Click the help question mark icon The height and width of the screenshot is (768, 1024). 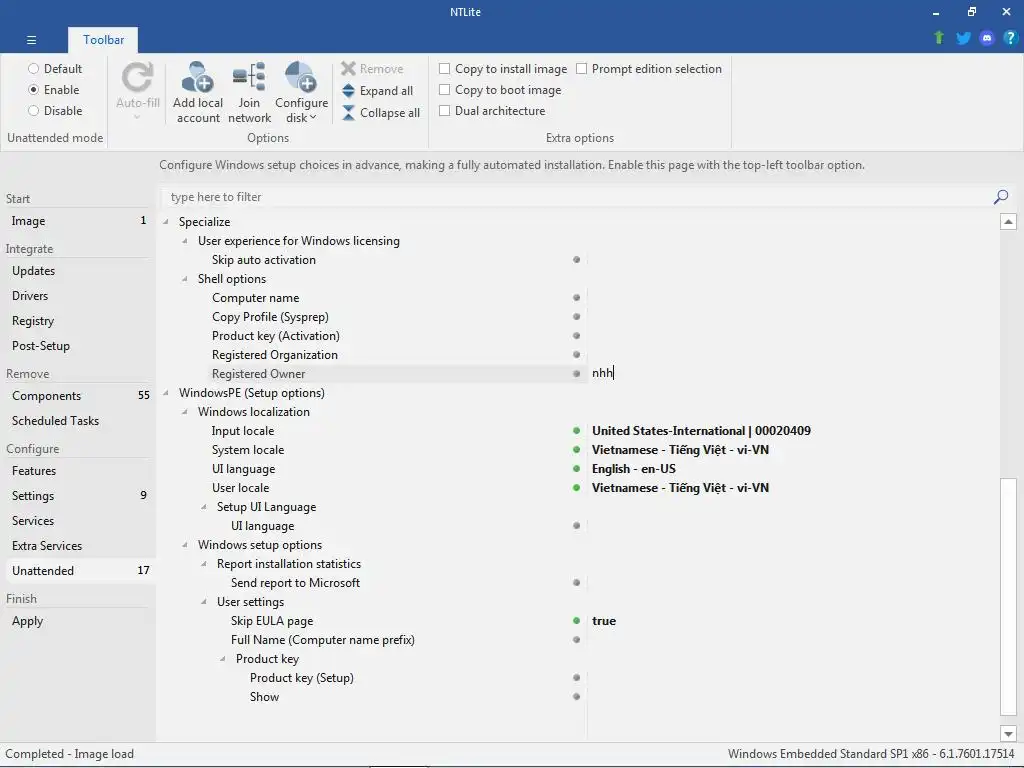tap(1010, 38)
